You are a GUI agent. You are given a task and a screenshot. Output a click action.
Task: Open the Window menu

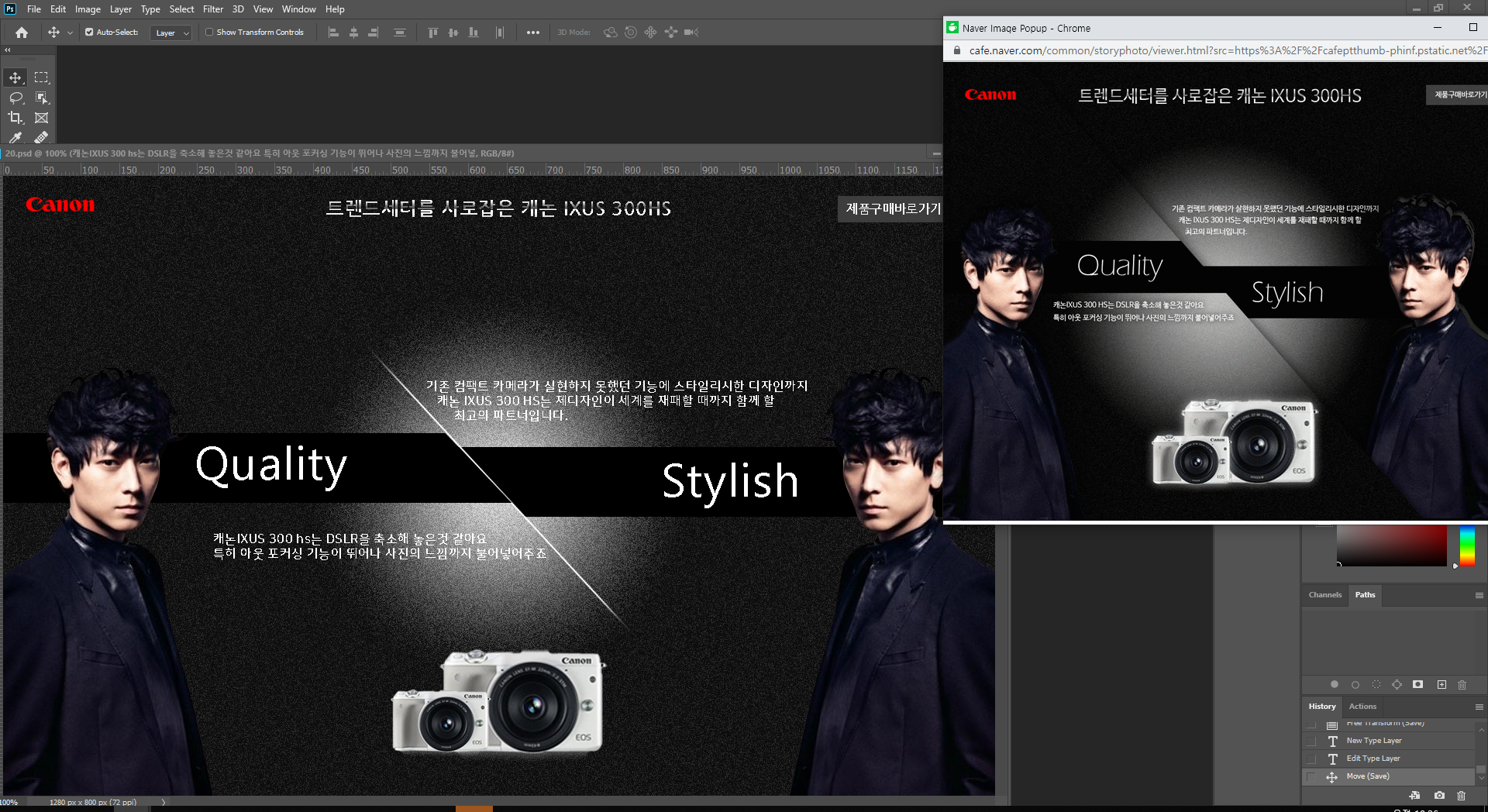(298, 9)
